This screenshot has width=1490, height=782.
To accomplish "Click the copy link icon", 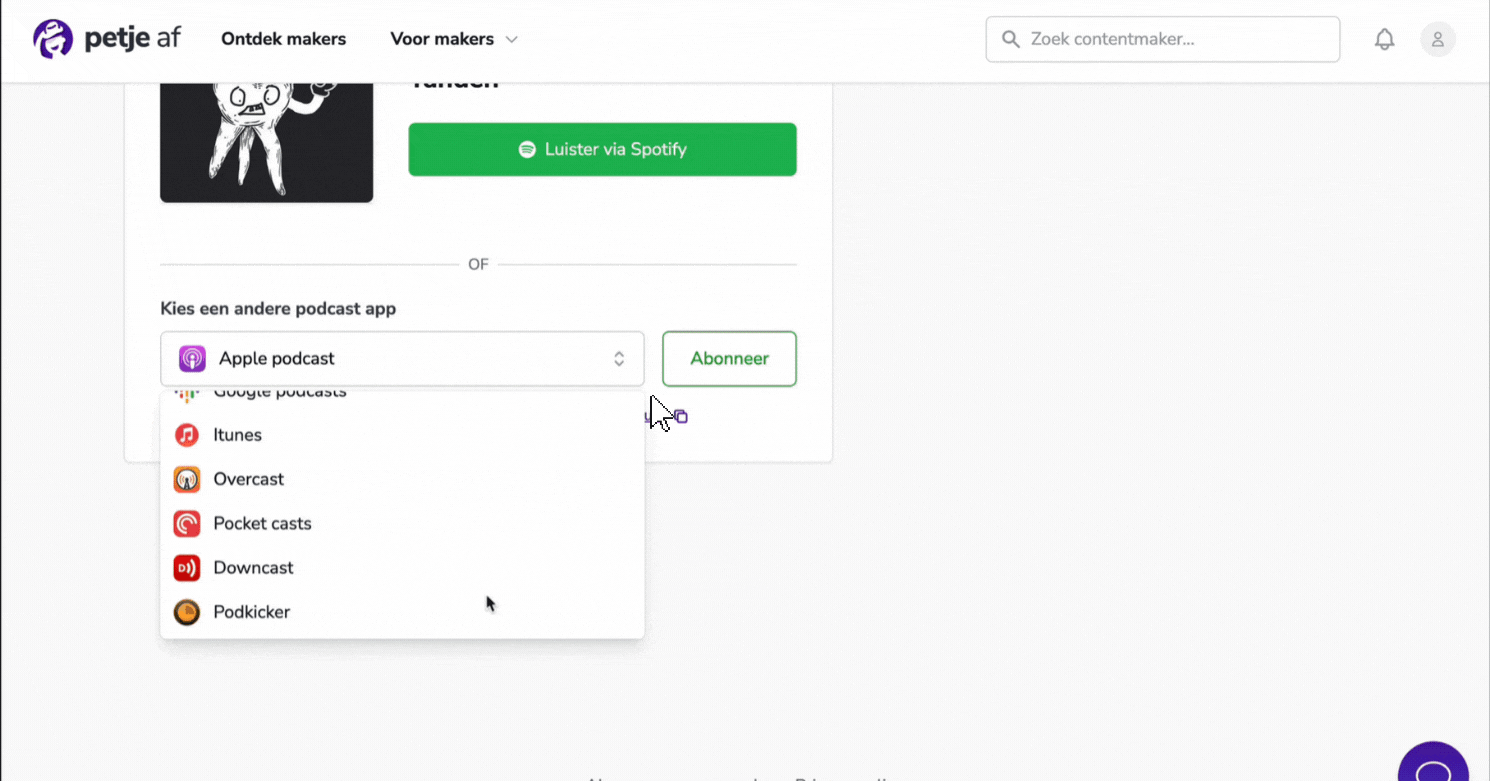I will tap(681, 417).
